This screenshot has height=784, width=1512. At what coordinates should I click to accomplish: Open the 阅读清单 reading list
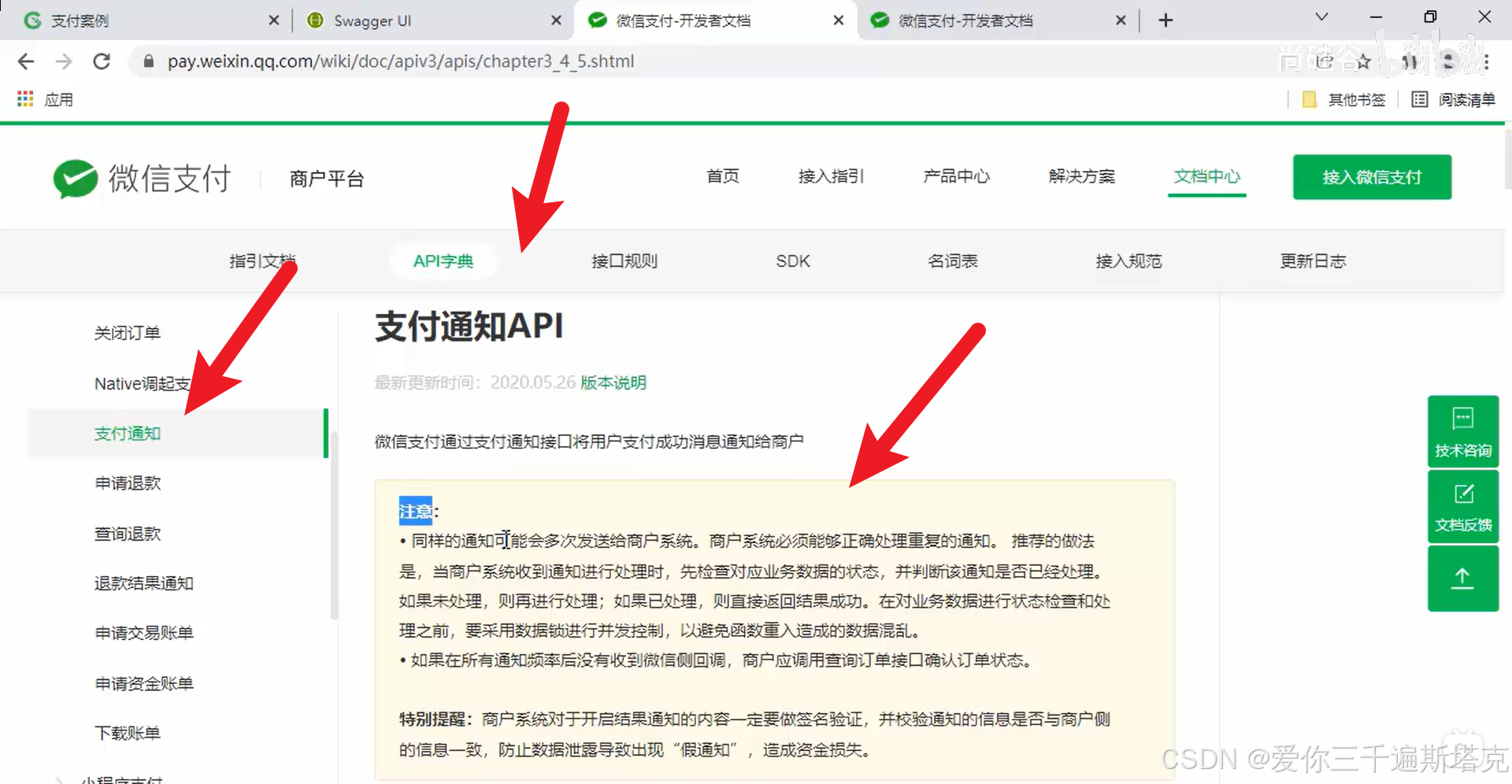[x=1454, y=99]
